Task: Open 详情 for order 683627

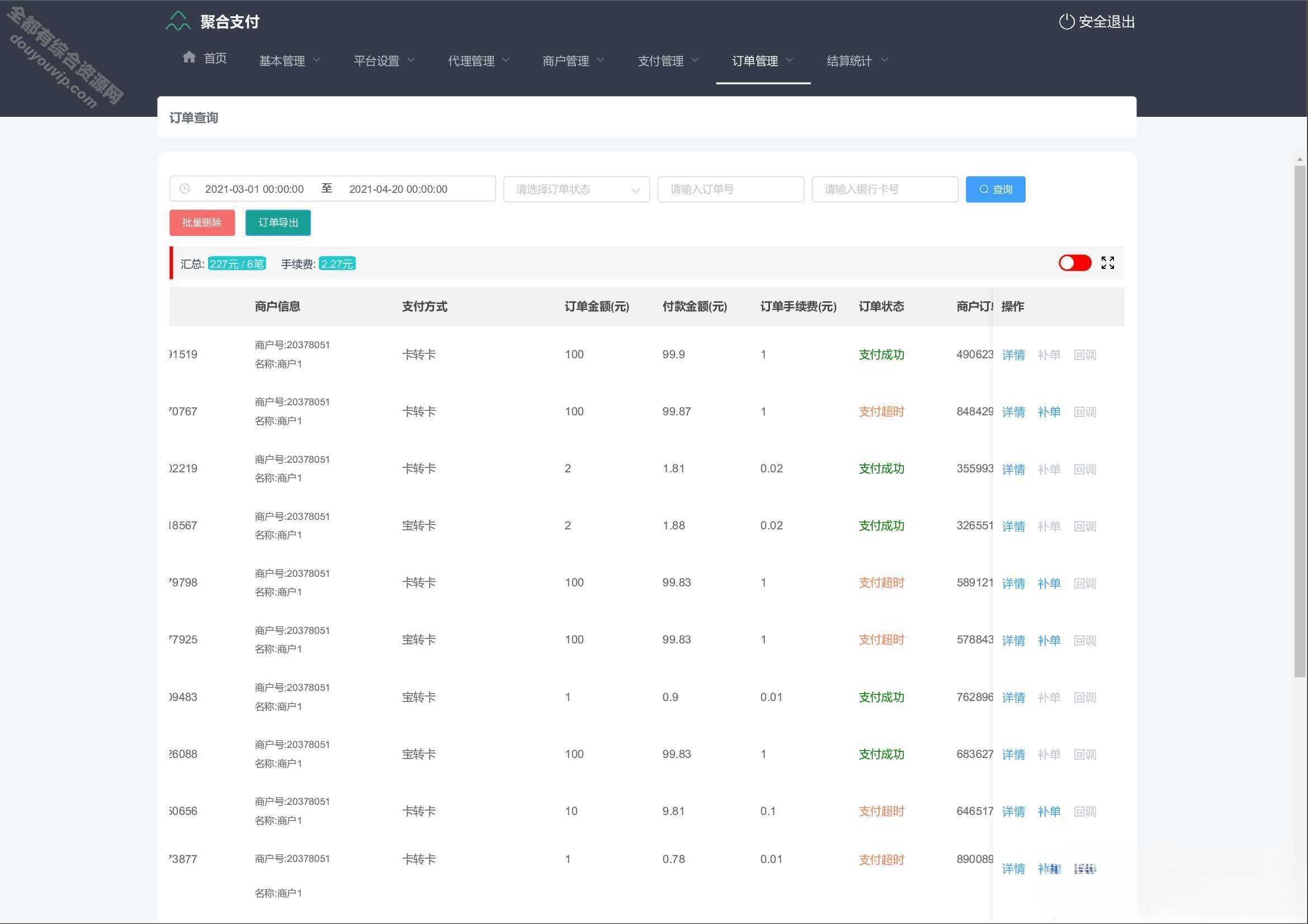Action: pos(1013,754)
